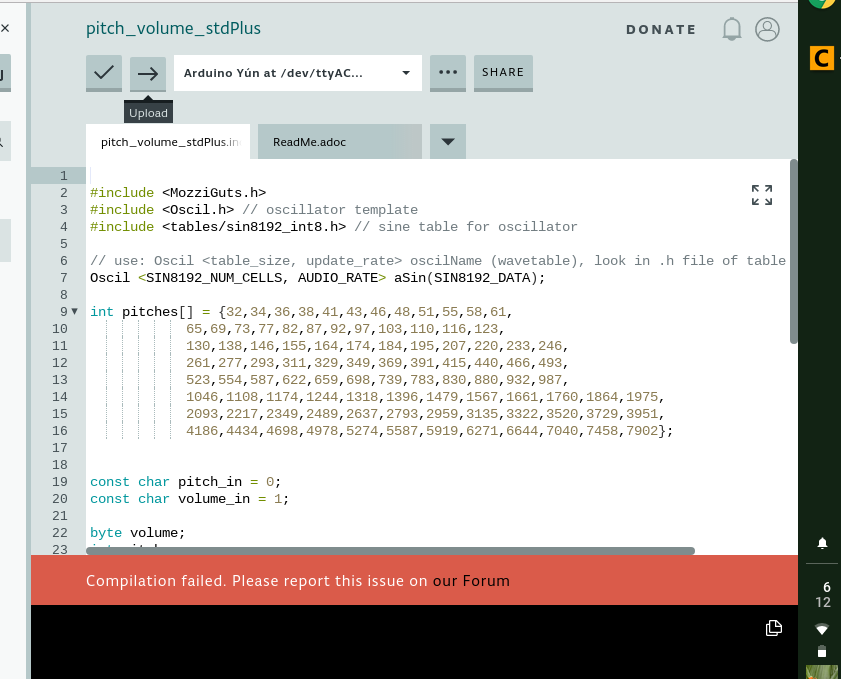Click the SHARE button
841x679 pixels.
[503, 72]
